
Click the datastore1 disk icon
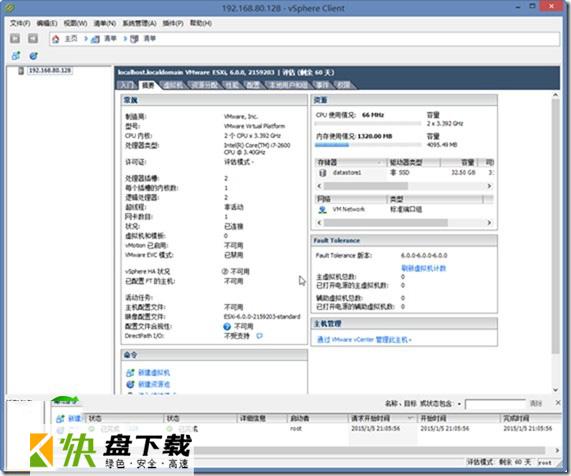(322, 173)
